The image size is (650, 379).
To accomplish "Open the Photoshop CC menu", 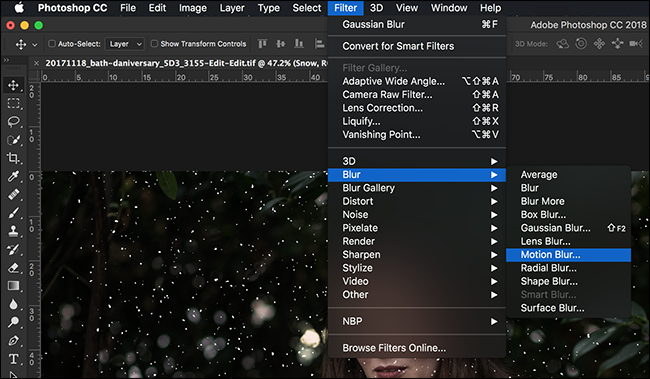I will tap(73, 8).
